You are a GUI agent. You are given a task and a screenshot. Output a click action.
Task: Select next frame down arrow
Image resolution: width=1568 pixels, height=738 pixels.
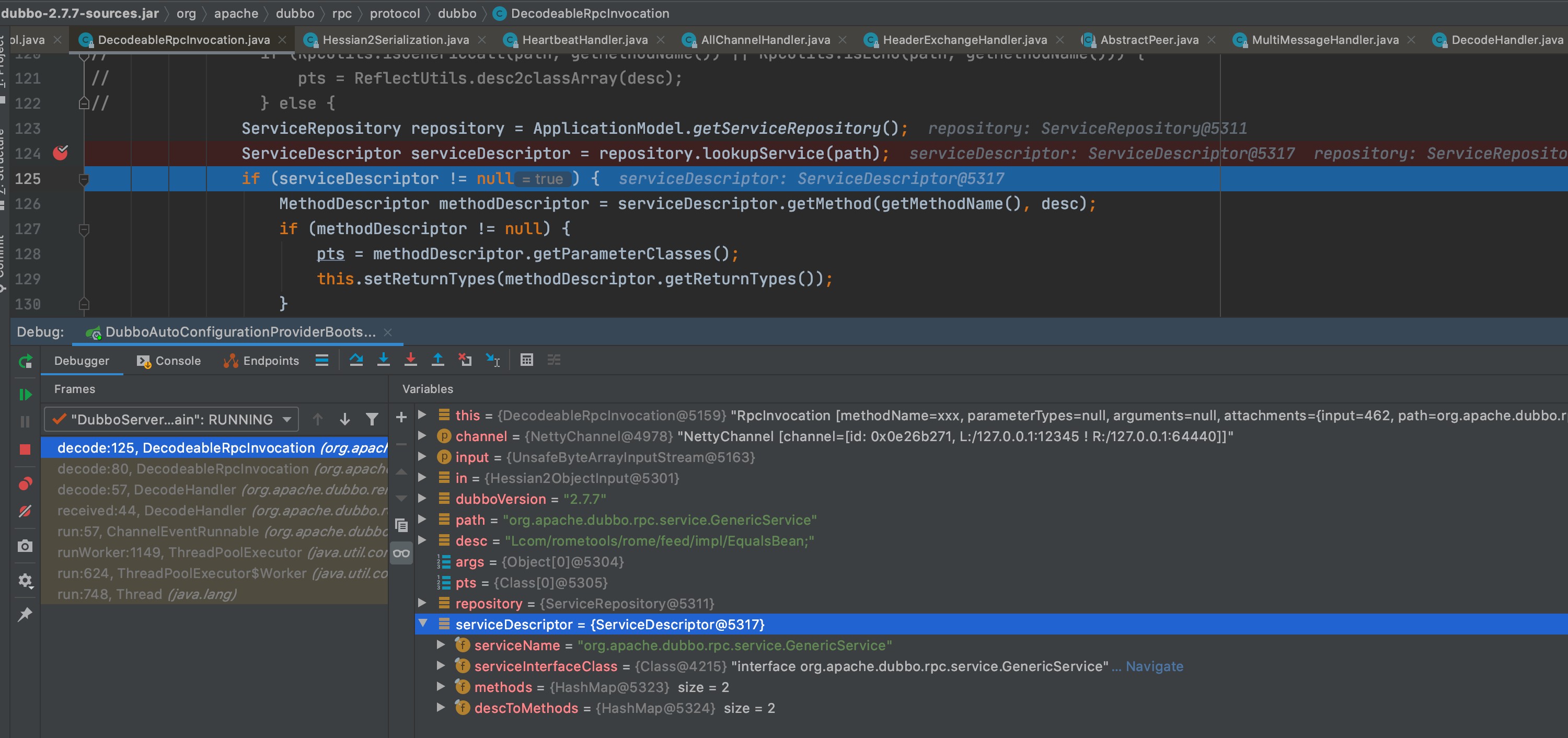coord(344,419)
